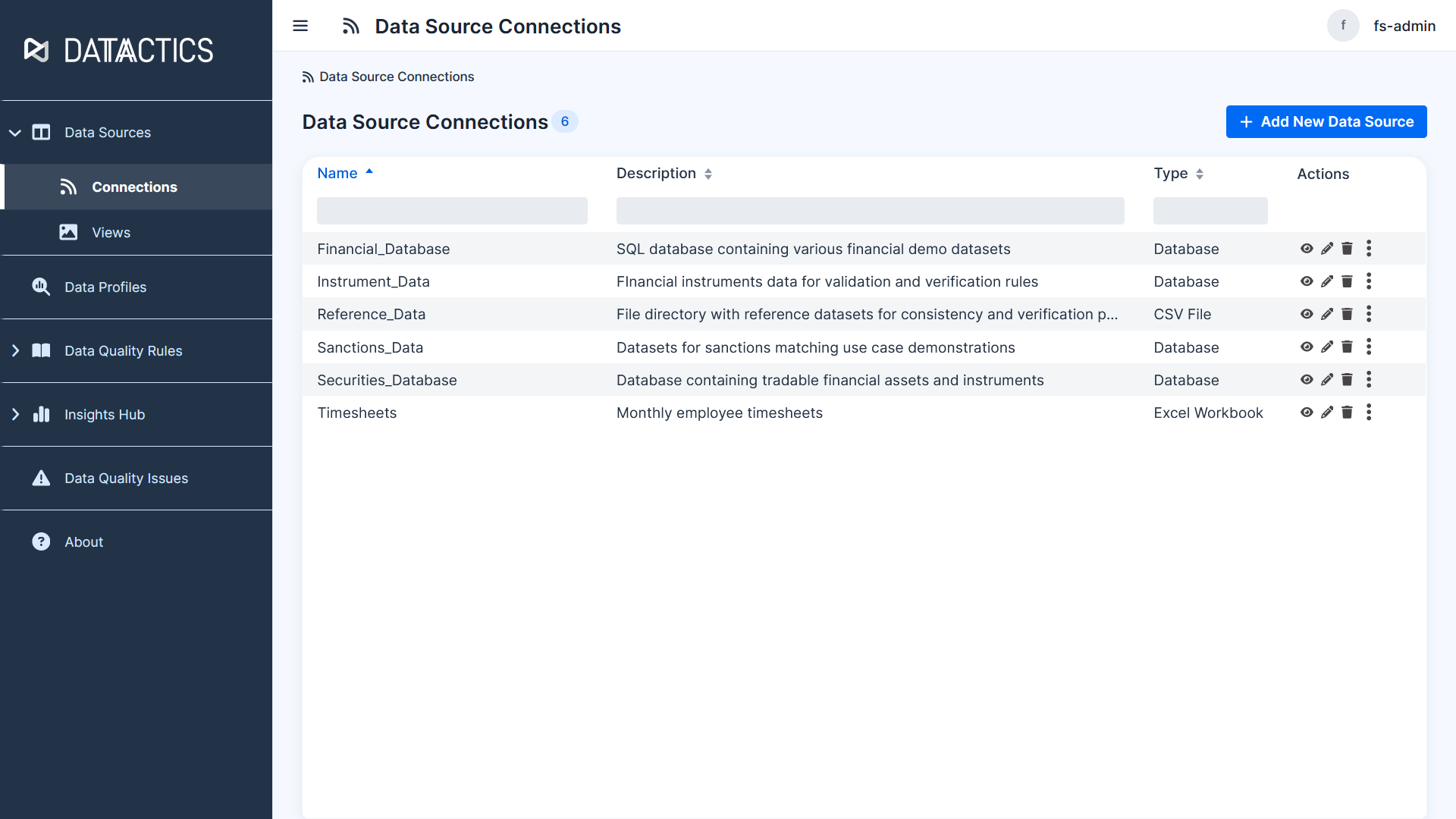Click the Data Profiles magnifier icon
Screen dimensions: 1456x819
tap(40, 287)
